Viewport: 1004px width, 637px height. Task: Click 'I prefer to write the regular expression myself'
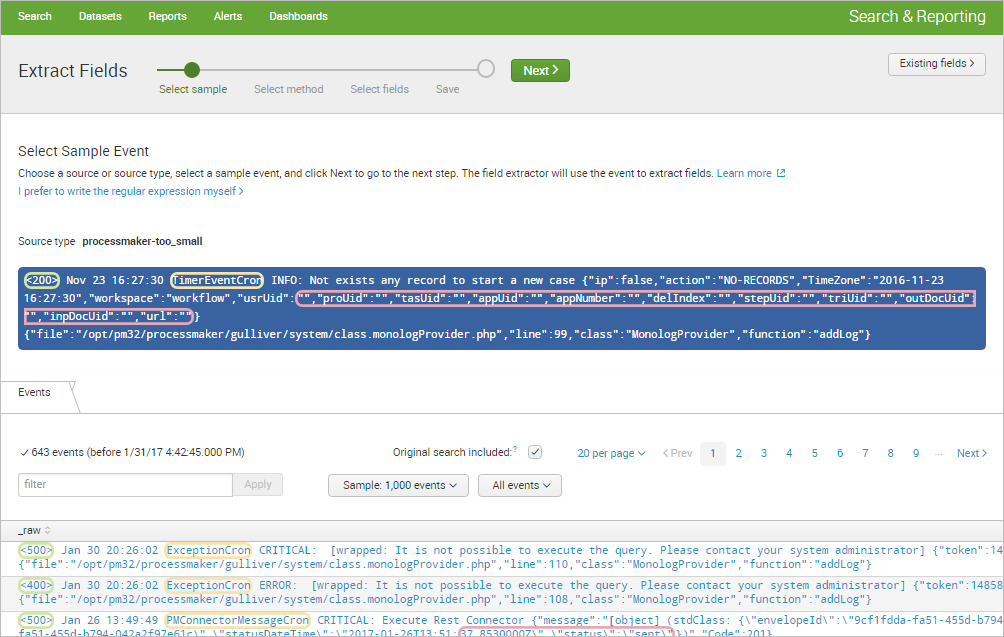[x=131, y=191]
